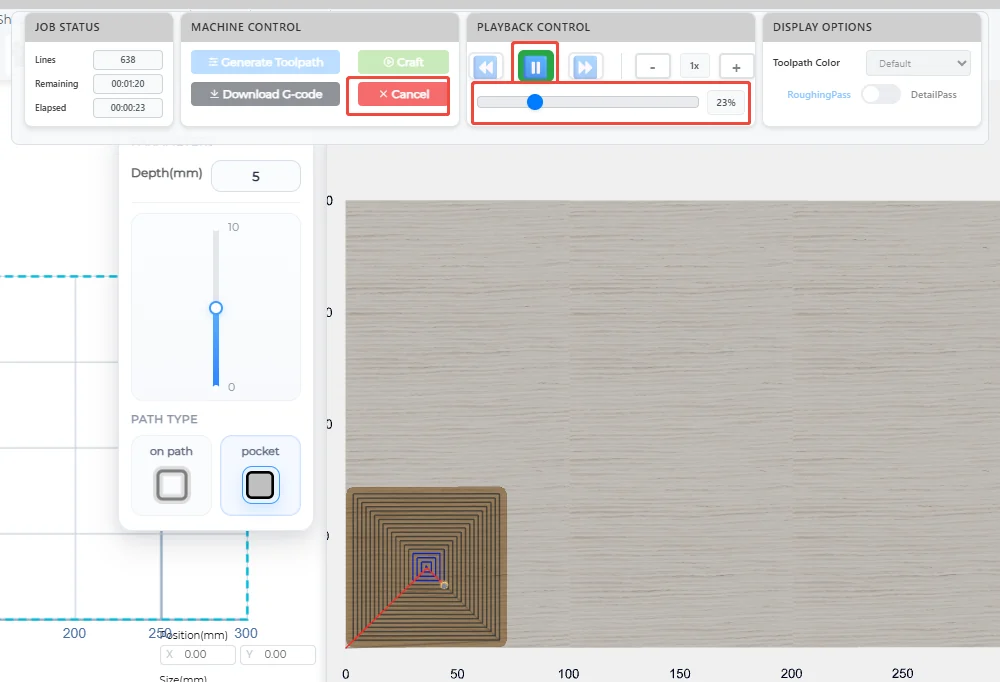This screenshot has width=1000, height=682.
Task: Click the 1x playback speed indicator
Action: 695,66
